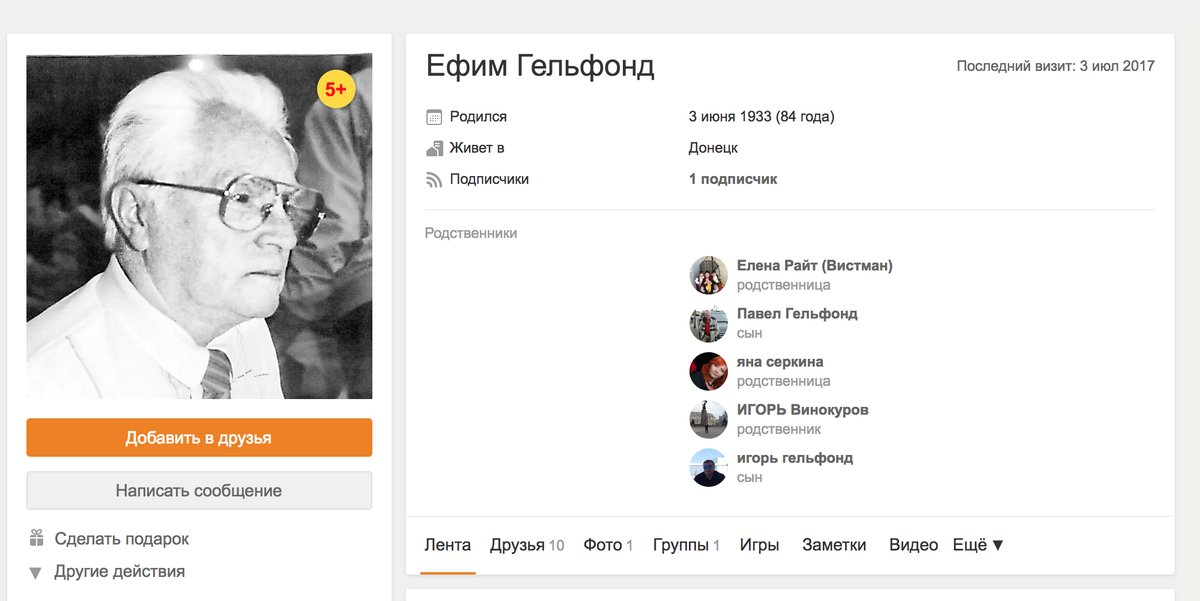This screenshot has height=601, width=1200.
Task: Click the calendar icon next to Родился
Action: [x=434, y=115]
